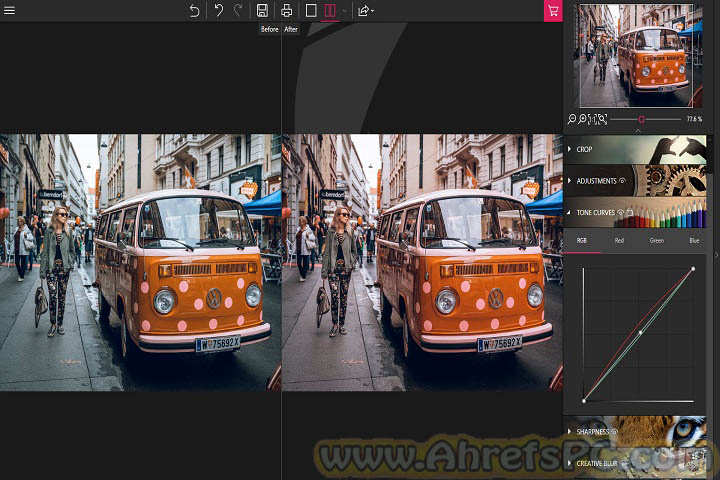Click the 77.6 % zoom value

click(694, 119)
